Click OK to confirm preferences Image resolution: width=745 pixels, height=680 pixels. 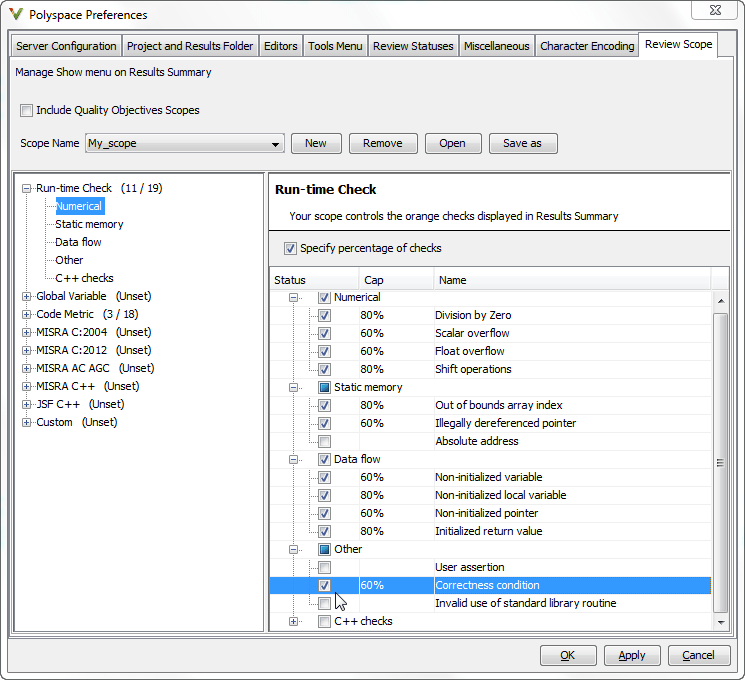click(x=568, y=656)
